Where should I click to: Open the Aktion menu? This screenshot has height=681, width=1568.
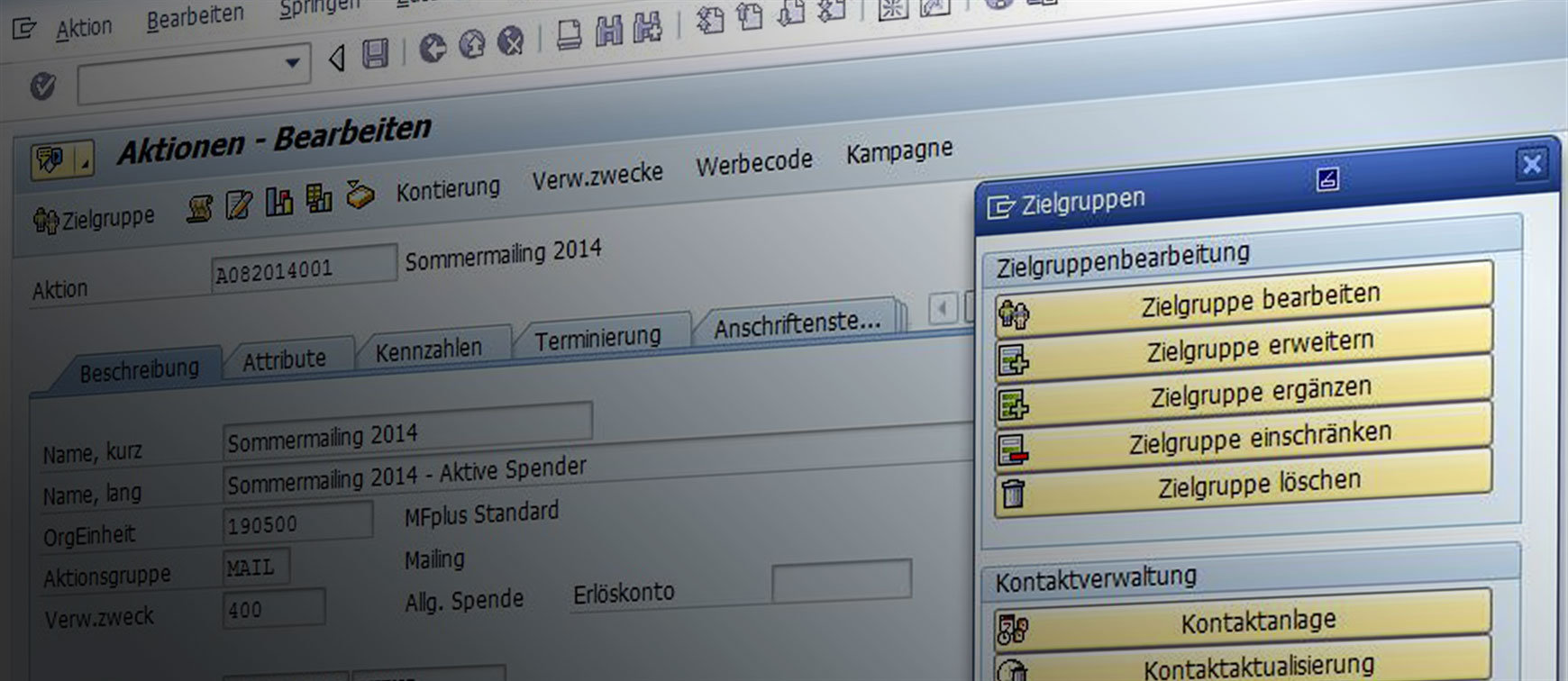pyautogui.click(x=84, y=28)
